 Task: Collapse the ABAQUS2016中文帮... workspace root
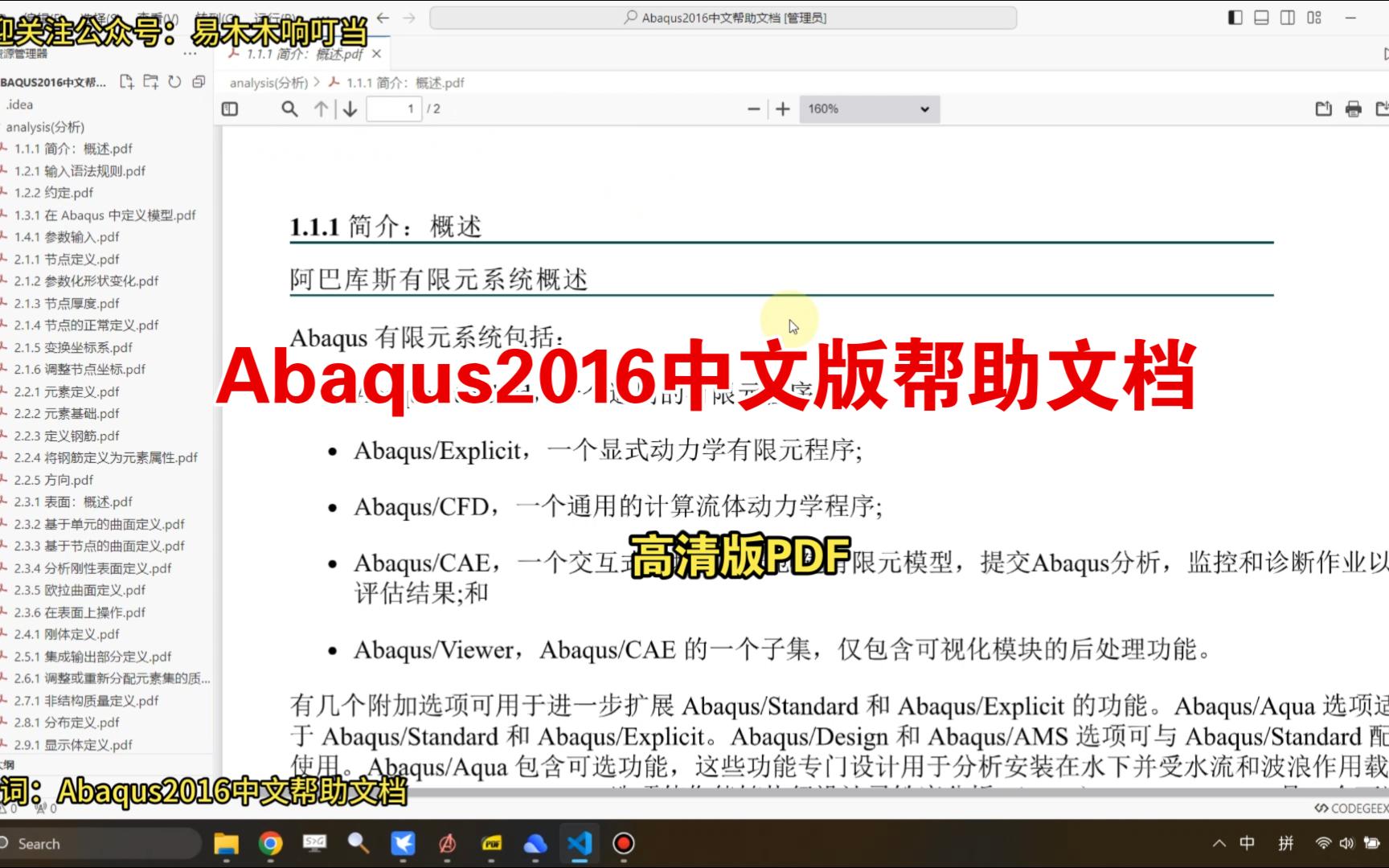(53, 82)
